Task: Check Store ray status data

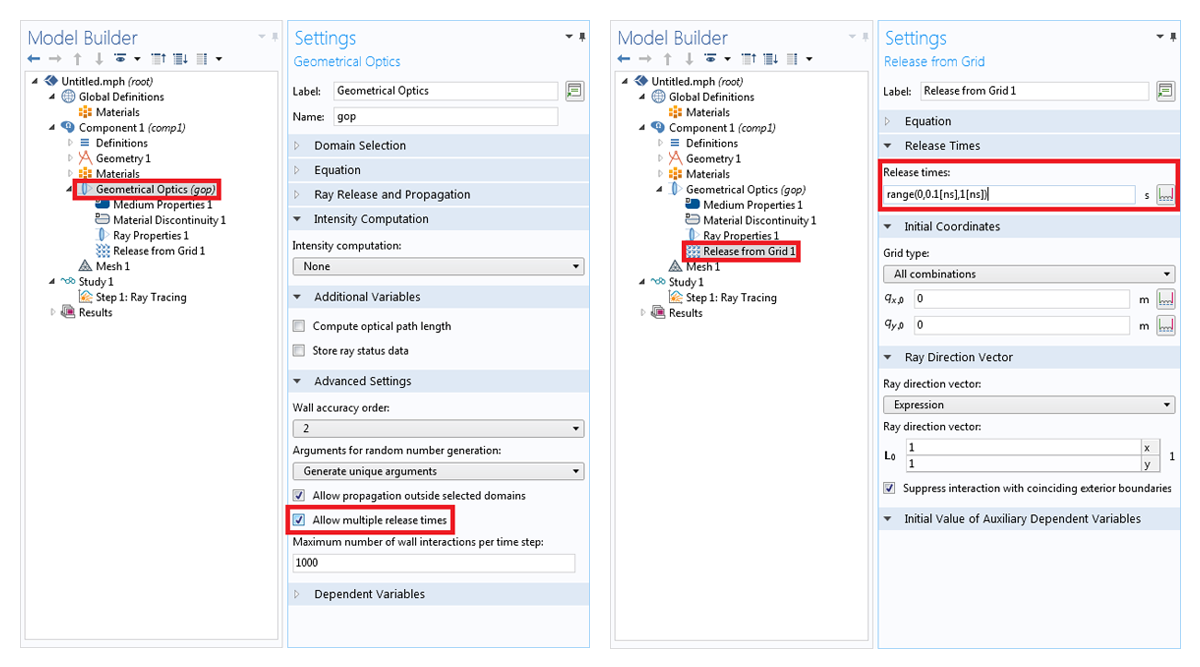Action: pyautogui.click(x=299, y=351)
